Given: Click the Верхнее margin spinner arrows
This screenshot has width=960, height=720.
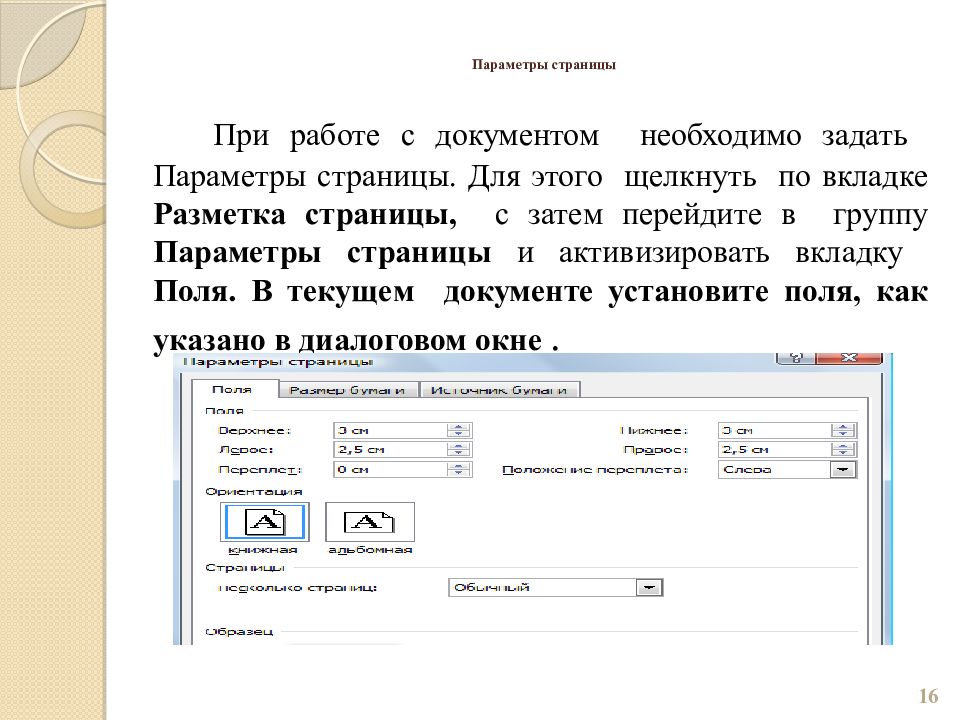Looking at the screenshot, I should click(x=459, y=430).
